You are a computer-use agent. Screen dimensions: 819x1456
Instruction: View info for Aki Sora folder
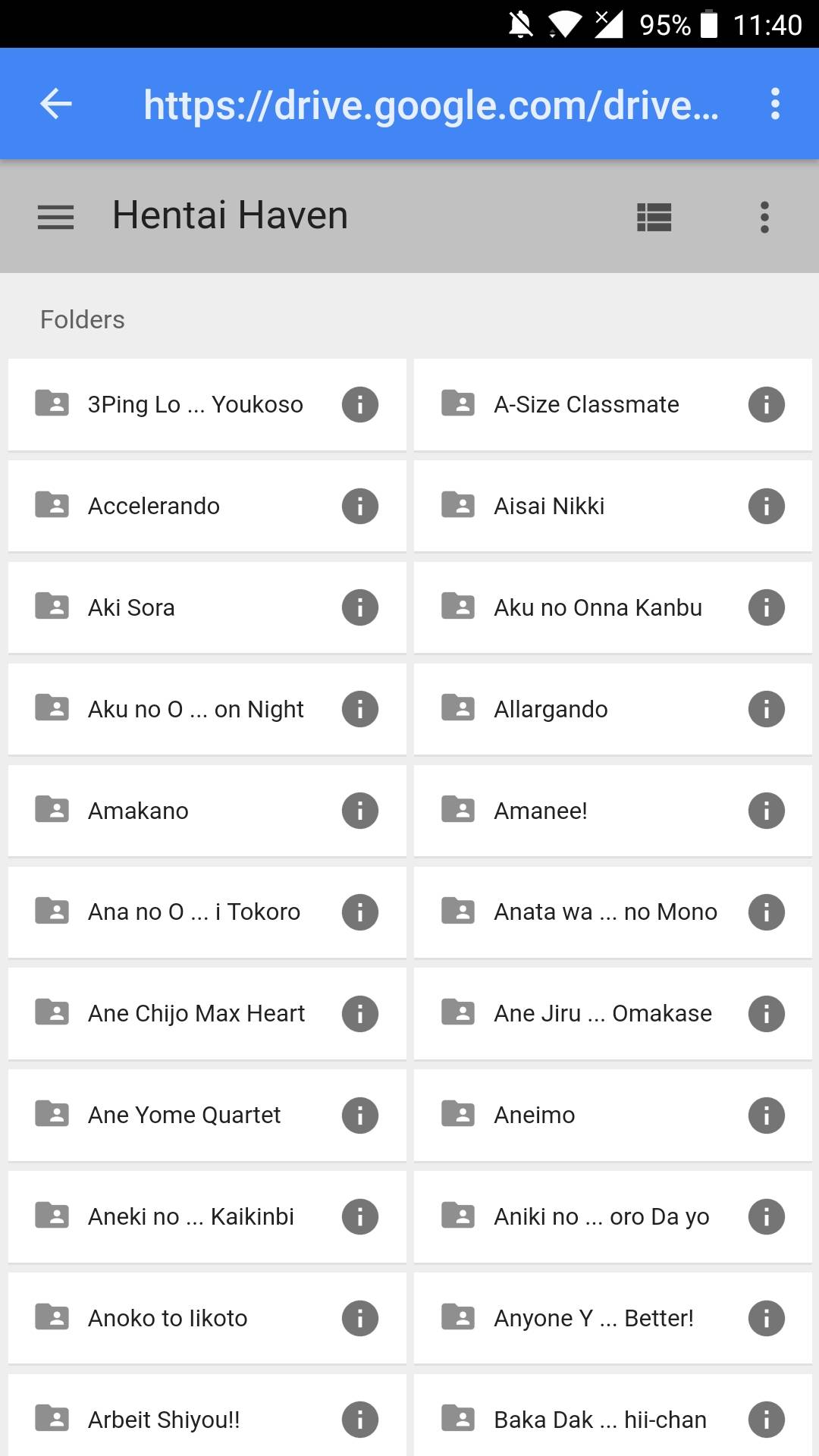pyautogui.click(x=359, y=608)
